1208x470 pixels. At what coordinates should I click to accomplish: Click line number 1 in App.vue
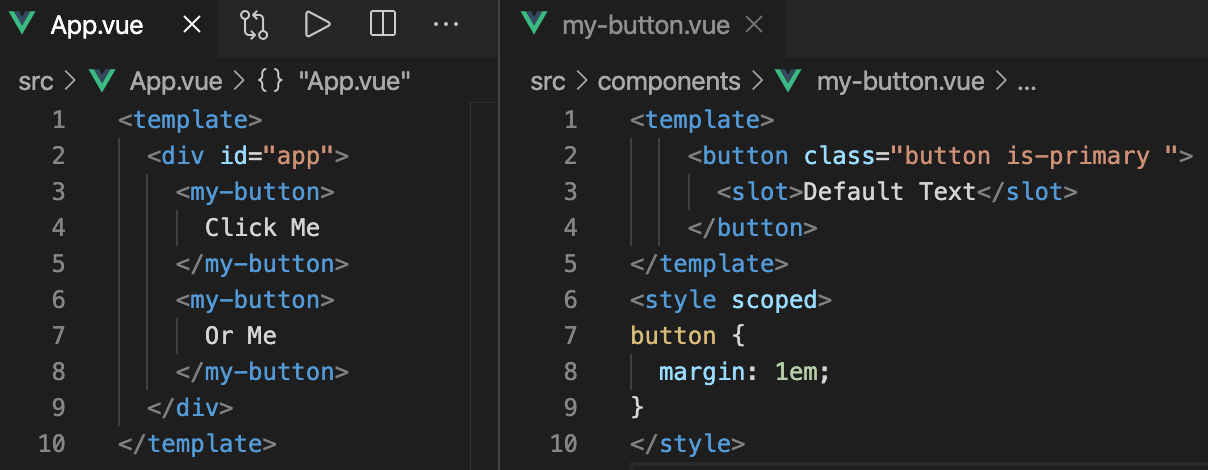tap(58, 120)
